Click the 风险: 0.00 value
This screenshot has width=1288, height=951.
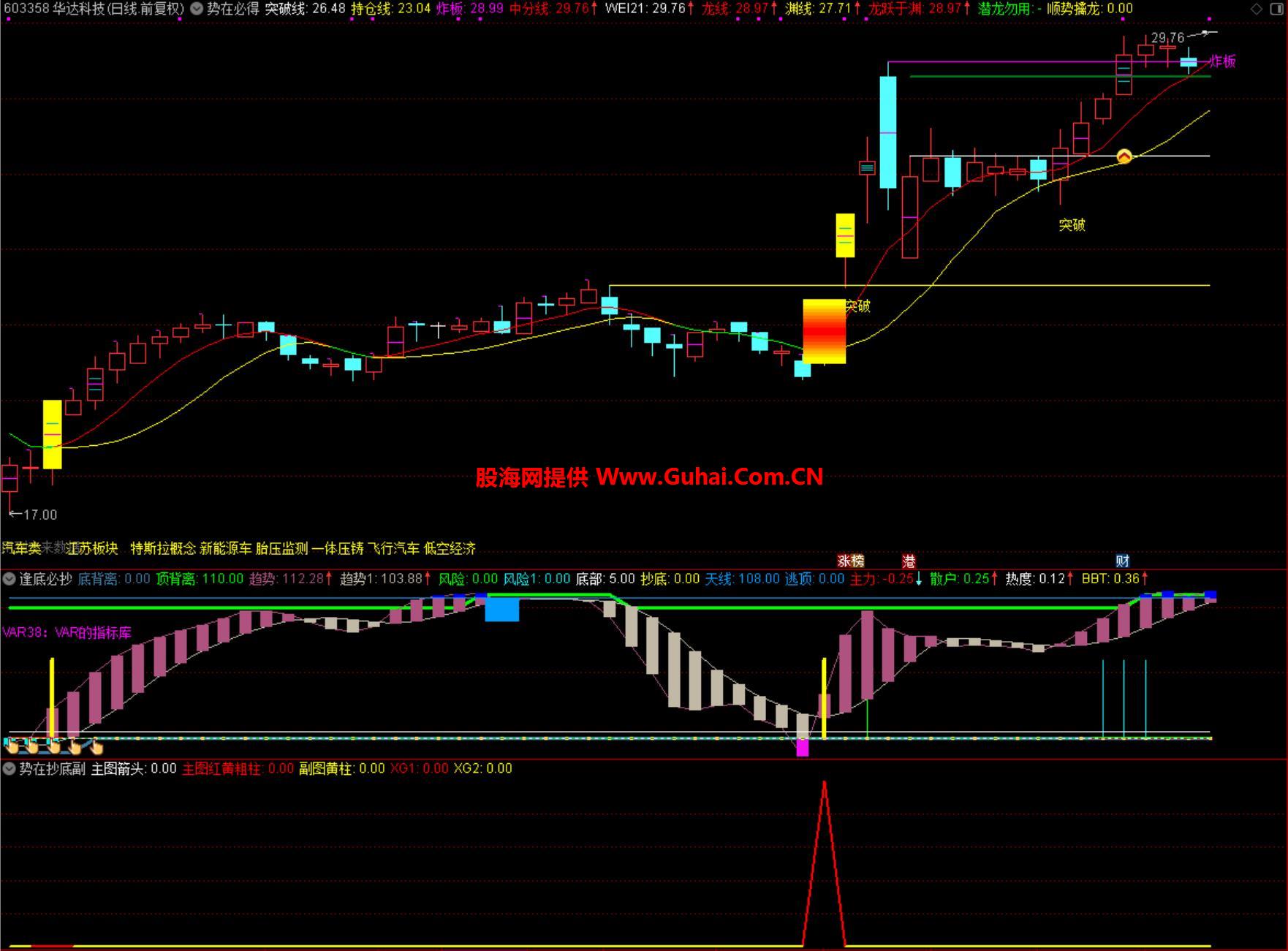(x=468, y=579)
